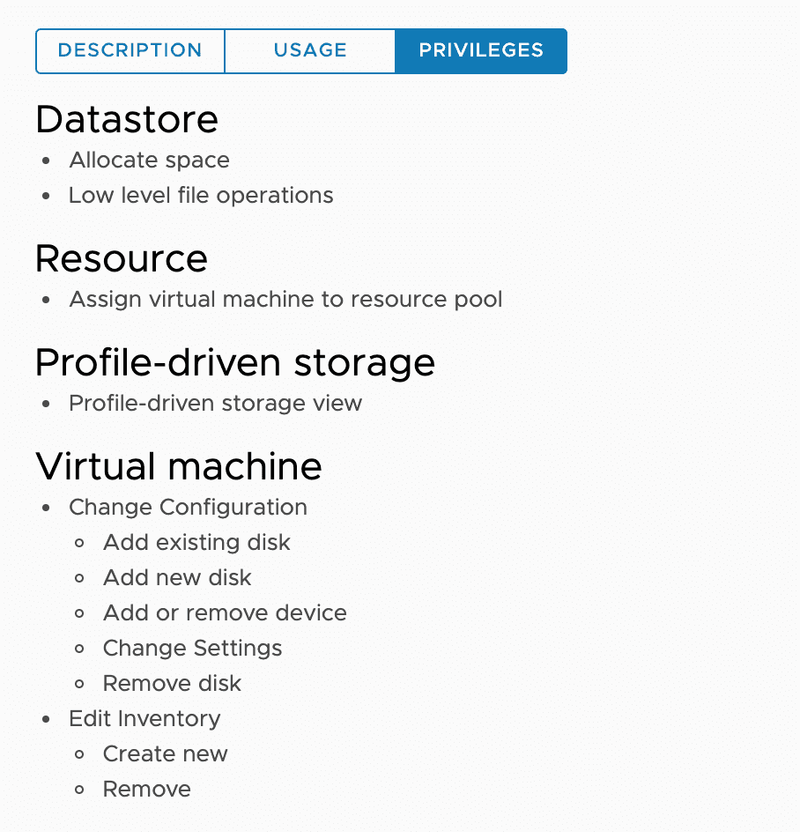Click the Change Configuration list item
Screen dimensions: 800x832
(x=188, y=507)
